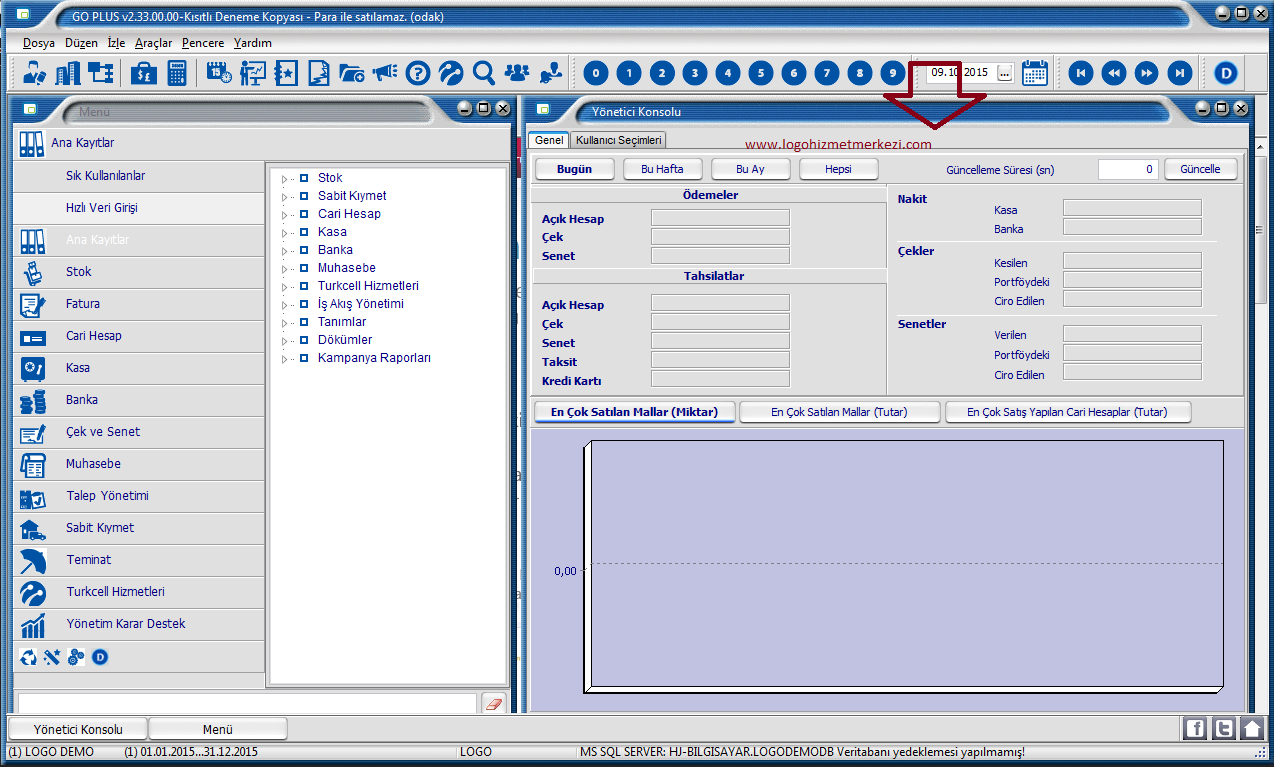Click the megaphone announcements toolbar icon
The width and height of the screenshot is (1274, 767).
[x=385, y=72]
